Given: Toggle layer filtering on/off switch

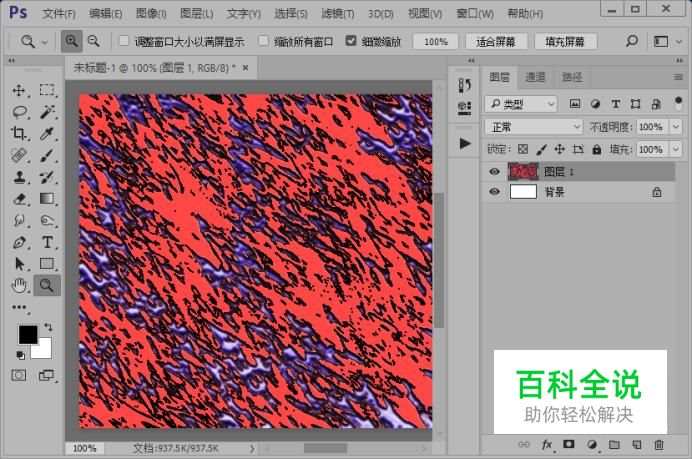Looking at the screenshot, I should pyautogui.click(x=678, y=104).
